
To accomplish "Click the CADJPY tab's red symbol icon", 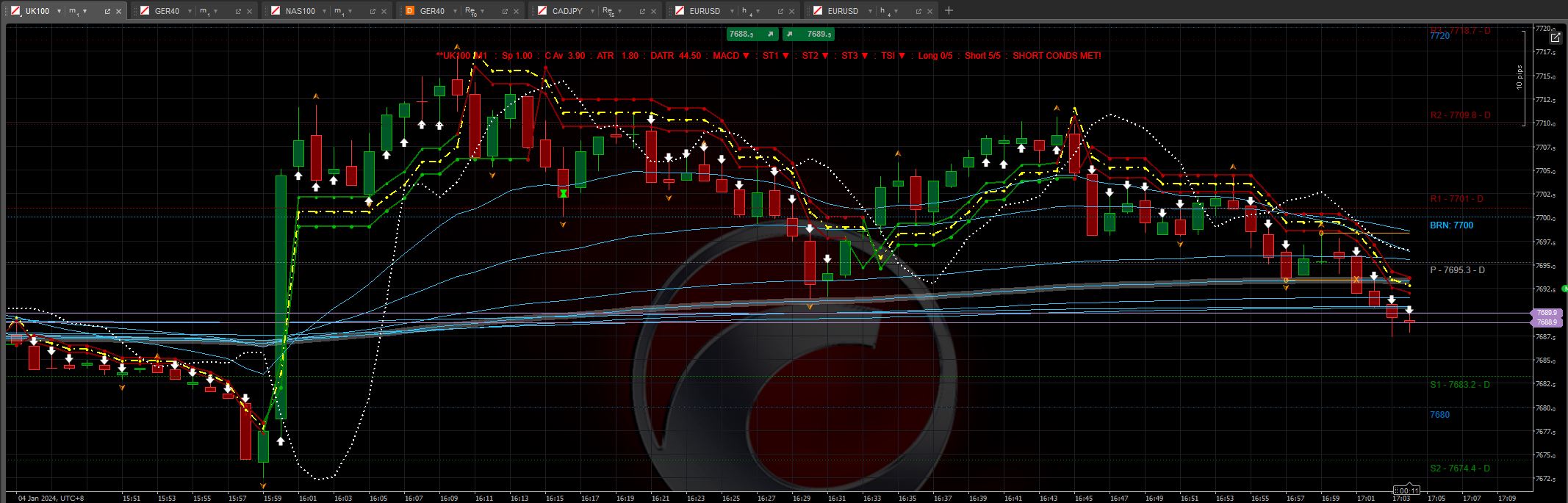I will [x=542, y=11].
